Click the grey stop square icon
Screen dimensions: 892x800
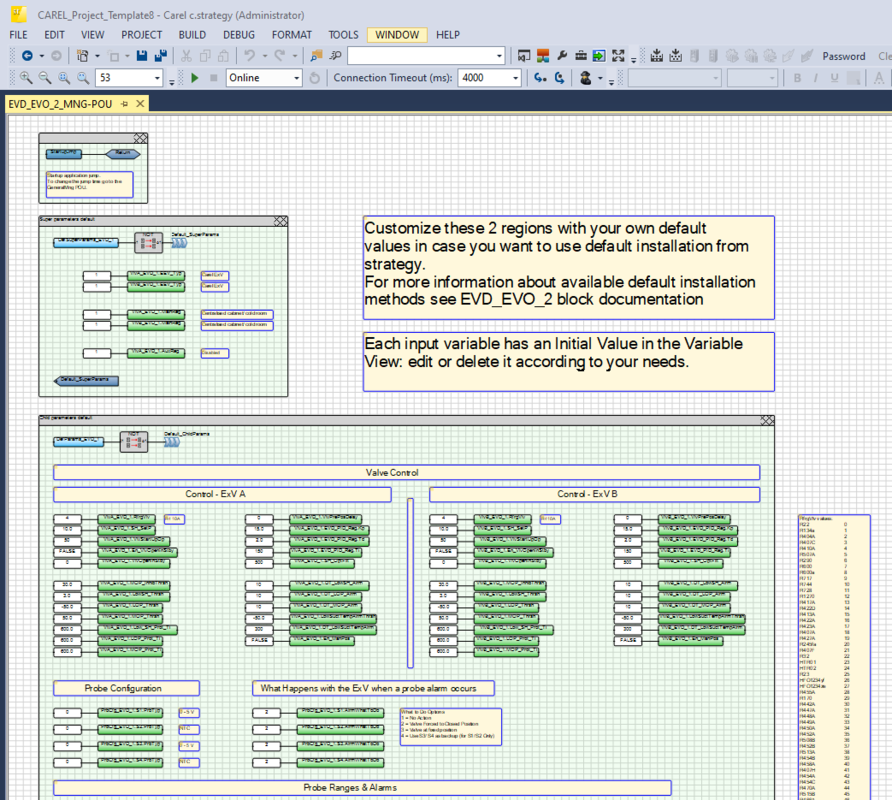tap(214, 78)
